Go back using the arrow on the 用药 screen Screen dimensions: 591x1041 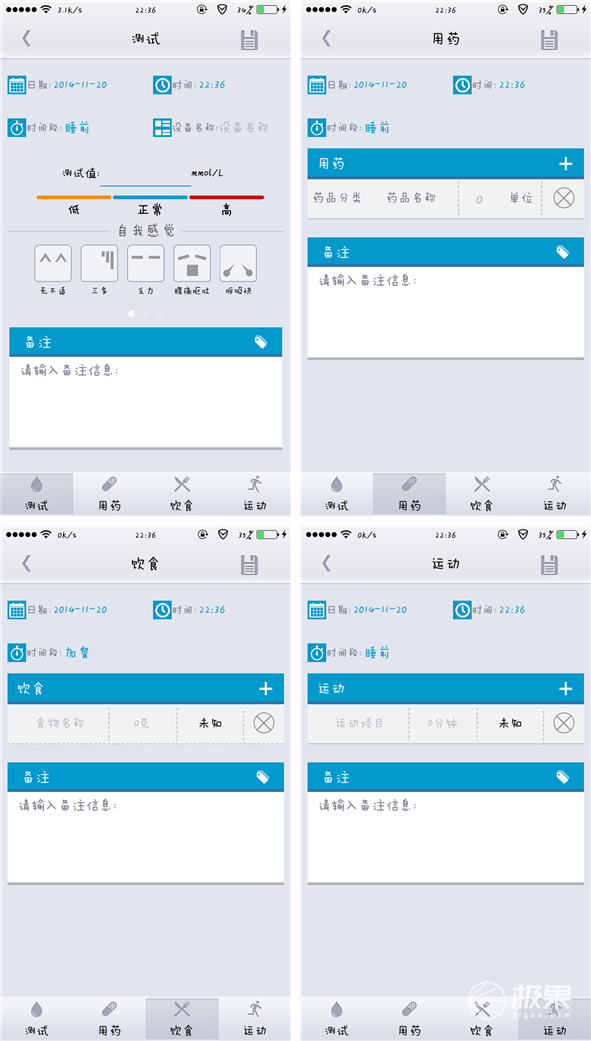[326, 39]
